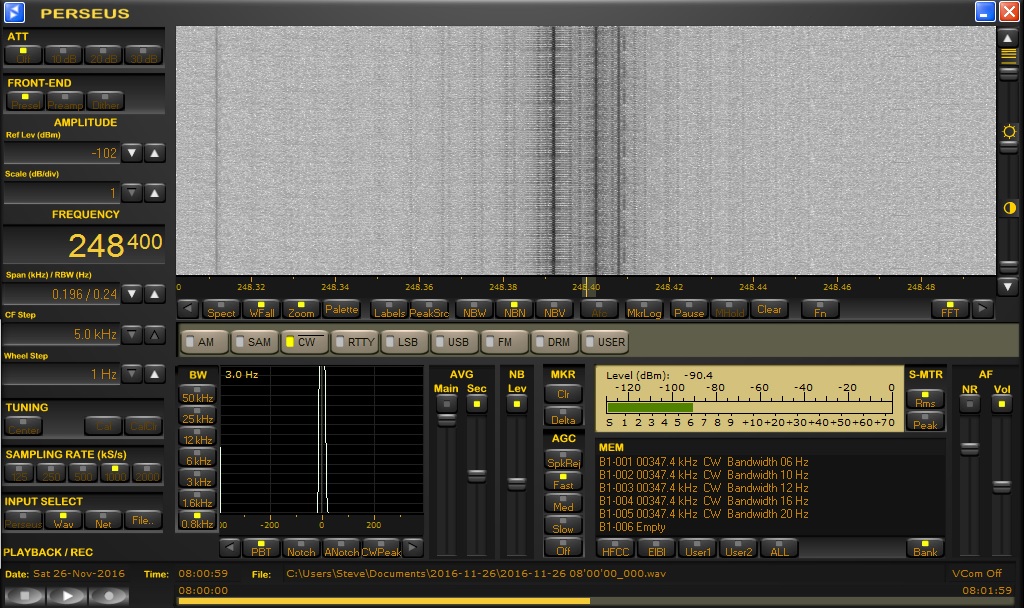This screenshot has width=1024, height=608.
Task: Toggle the Presel front-end filter
Action: coord(25,101)
